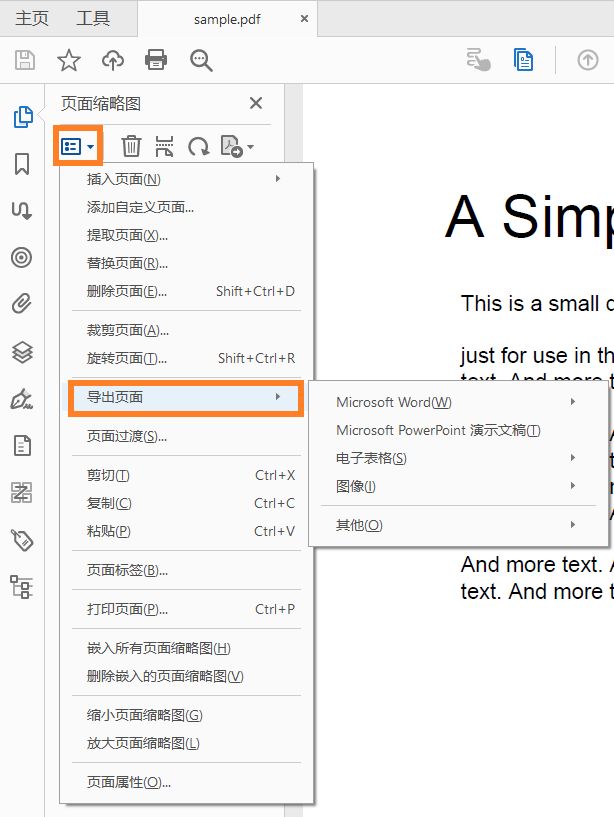Open the content sidebar page icon

point(22,445)
